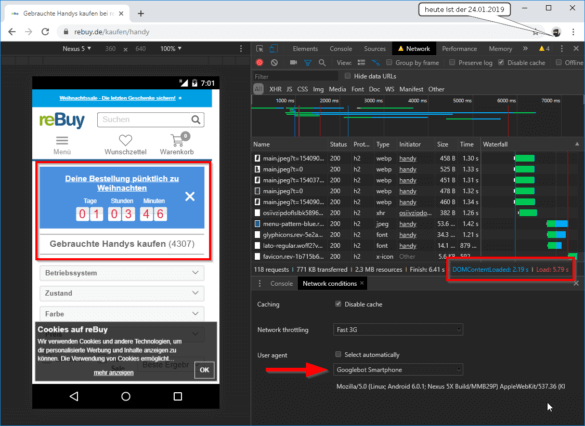Close the DevTools panel
The width and height of the screenshot is (585, 426).
(x=576, y=48)
